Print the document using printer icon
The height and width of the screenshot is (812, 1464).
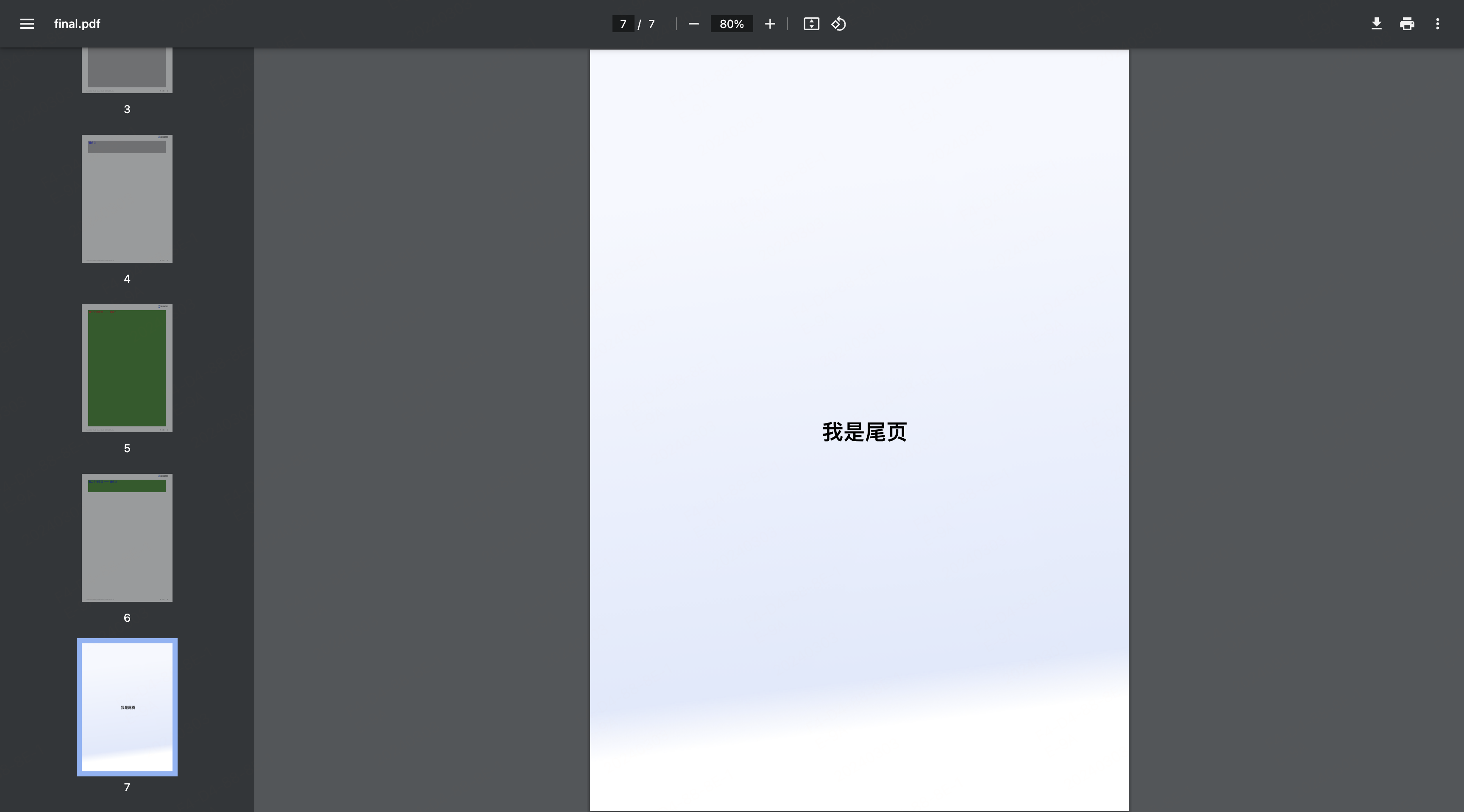[1407, 24]
